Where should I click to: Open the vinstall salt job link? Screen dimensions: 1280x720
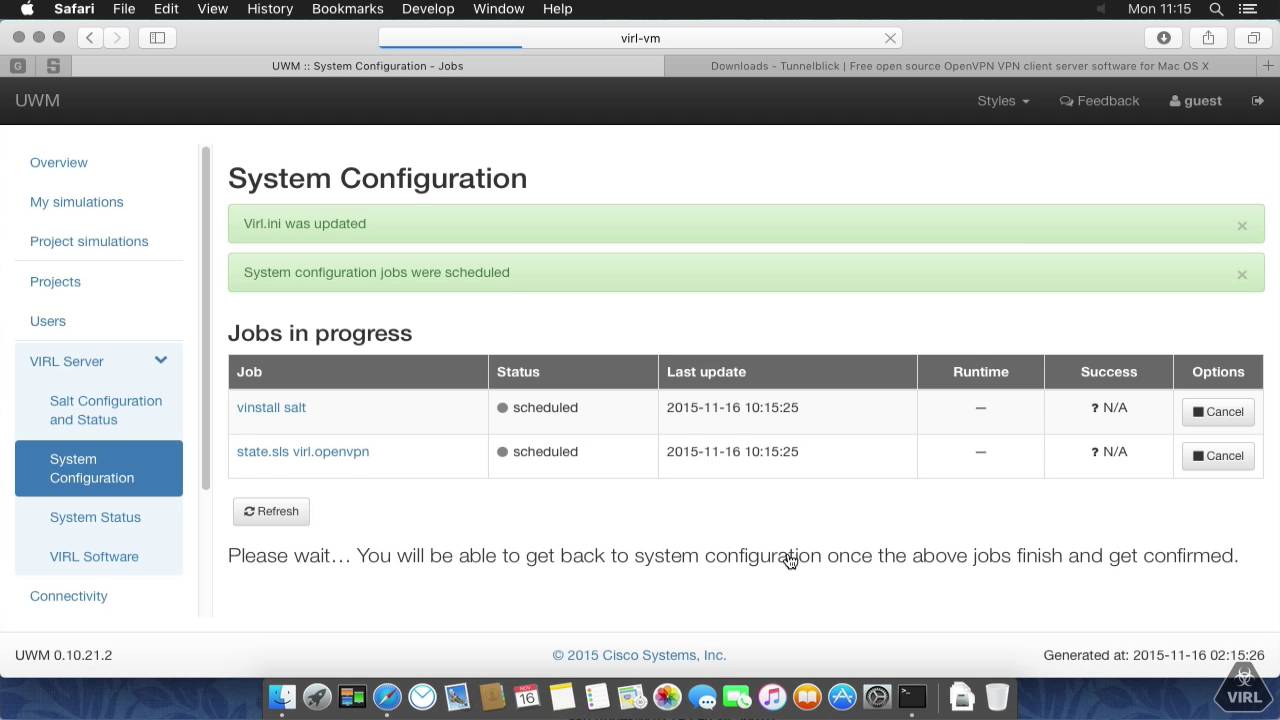271,408
